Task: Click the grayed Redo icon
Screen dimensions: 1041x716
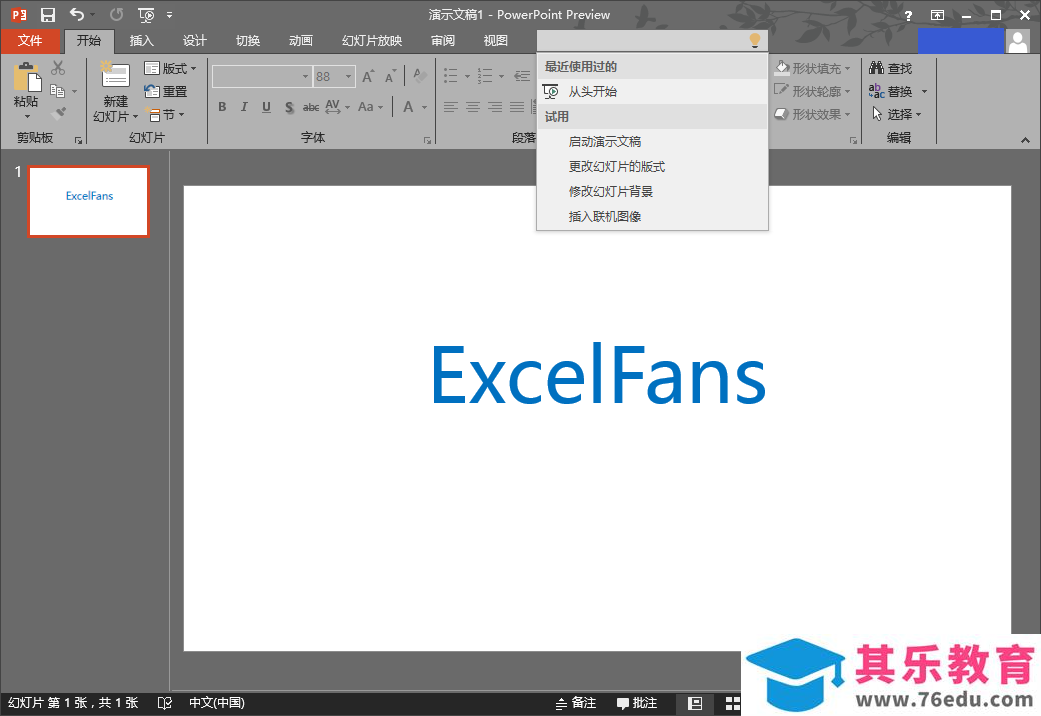Action: tap(116, 15)
